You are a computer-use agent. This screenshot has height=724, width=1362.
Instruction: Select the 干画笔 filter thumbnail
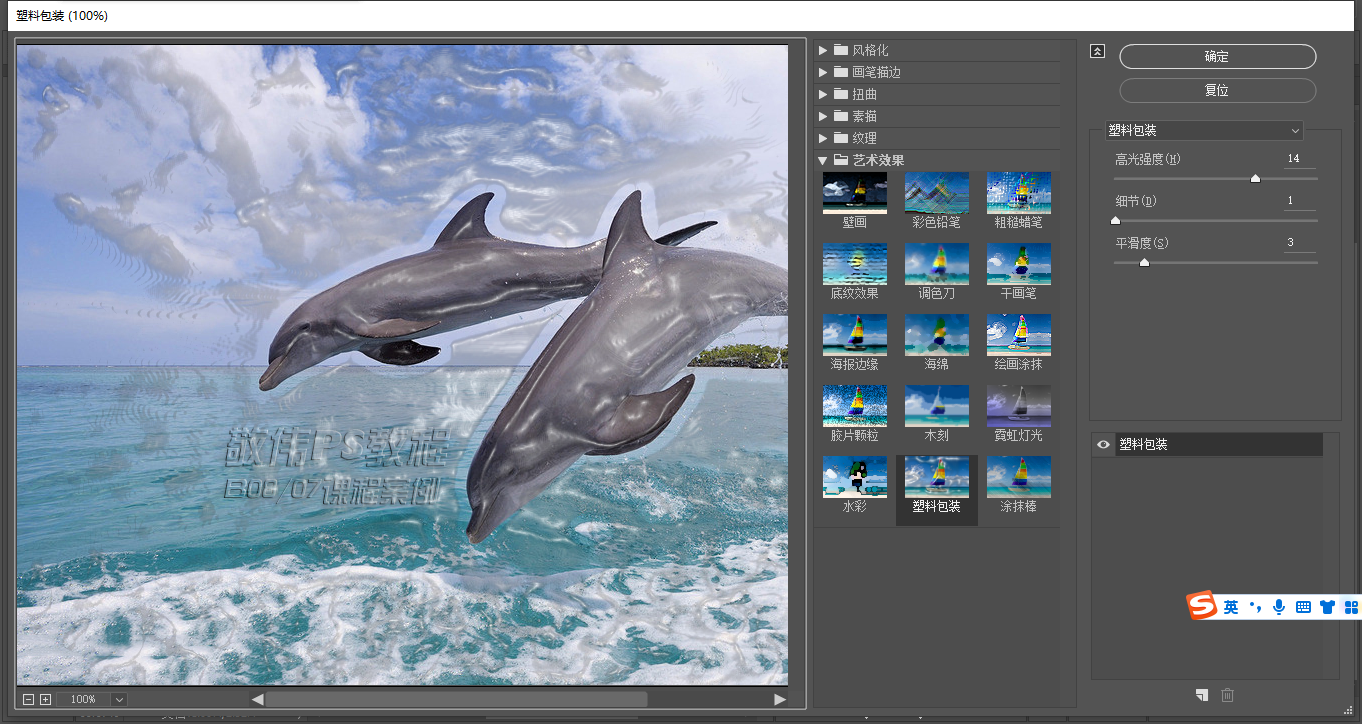tap(1018, 264)
